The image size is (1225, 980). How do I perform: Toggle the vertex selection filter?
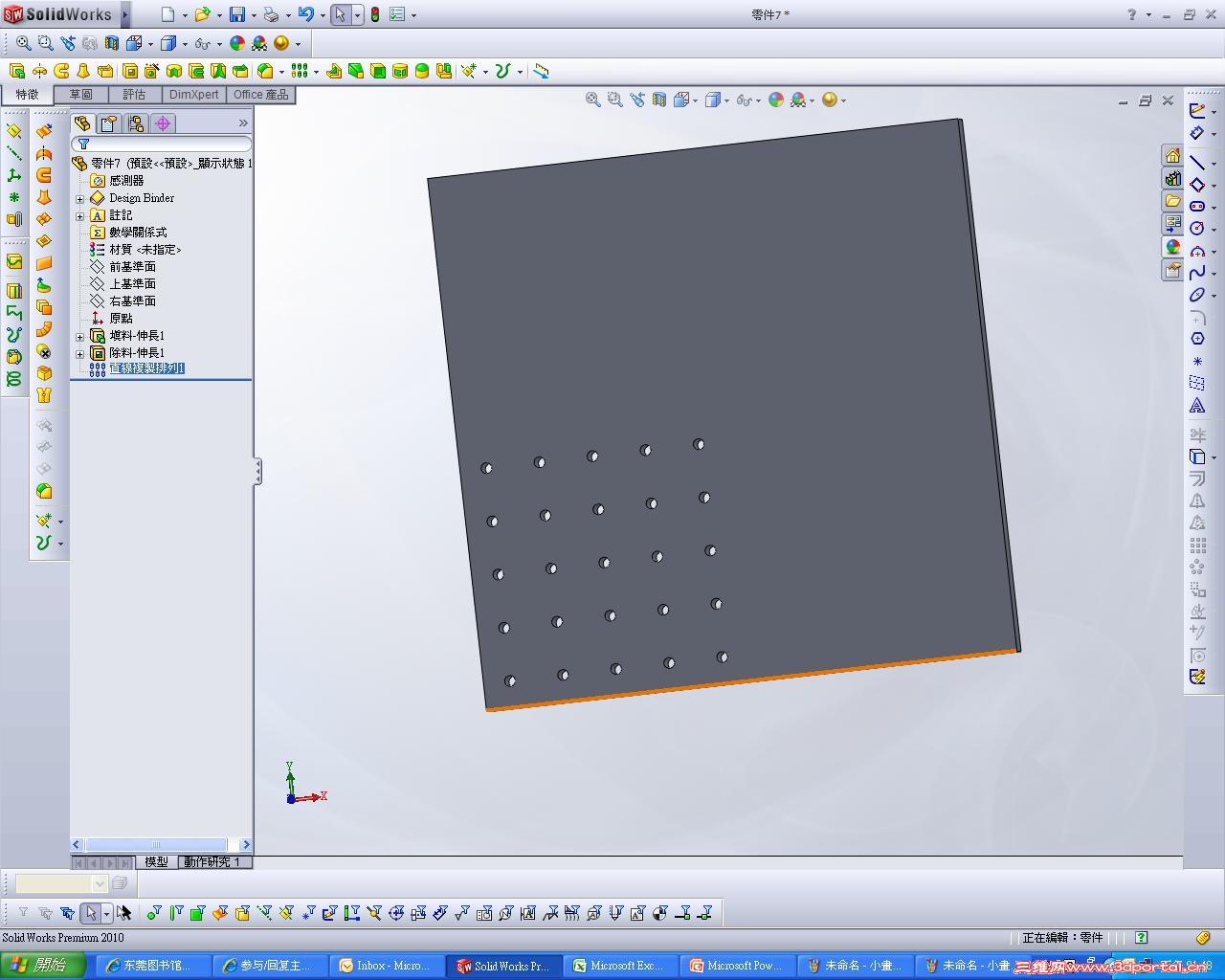[153, 913]
